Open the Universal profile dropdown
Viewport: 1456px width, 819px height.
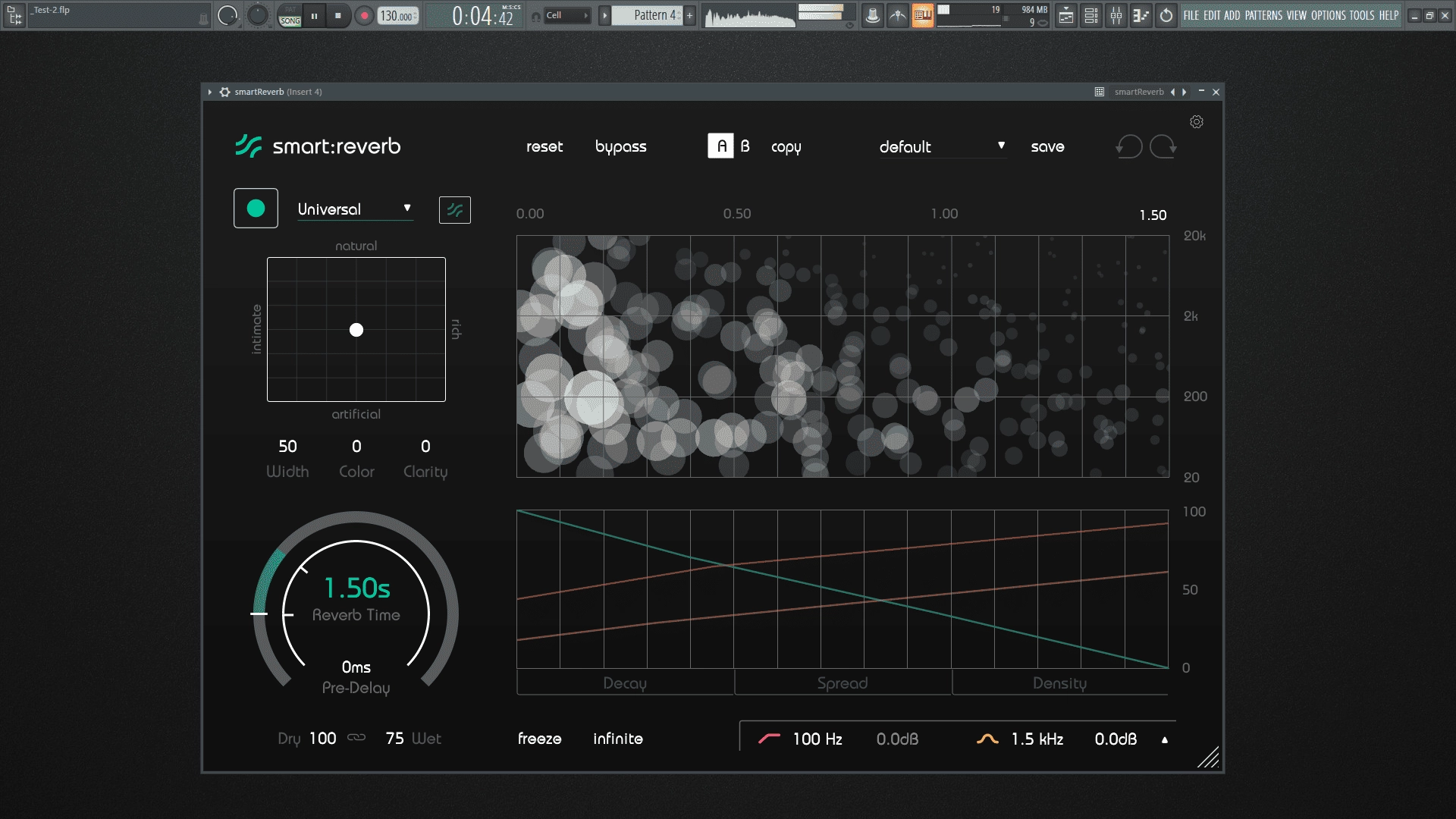pos(354,209)
